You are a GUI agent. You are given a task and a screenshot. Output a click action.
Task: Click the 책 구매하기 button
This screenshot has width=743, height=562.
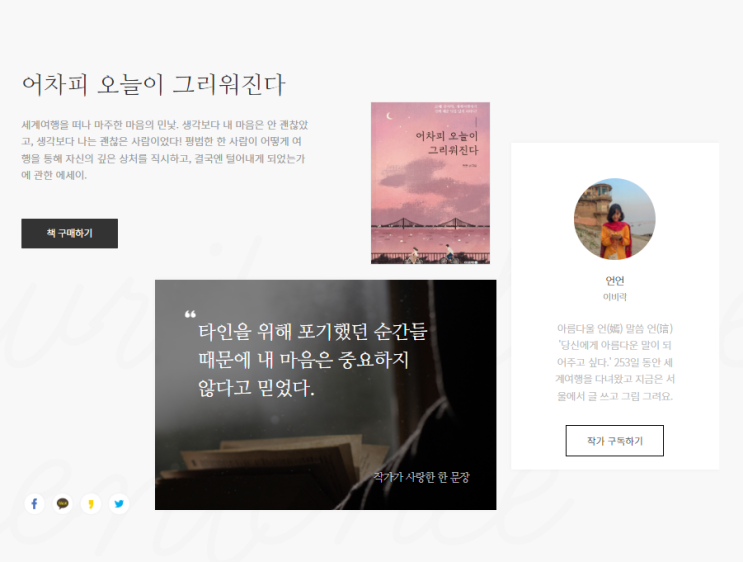(x=70, y=233)
